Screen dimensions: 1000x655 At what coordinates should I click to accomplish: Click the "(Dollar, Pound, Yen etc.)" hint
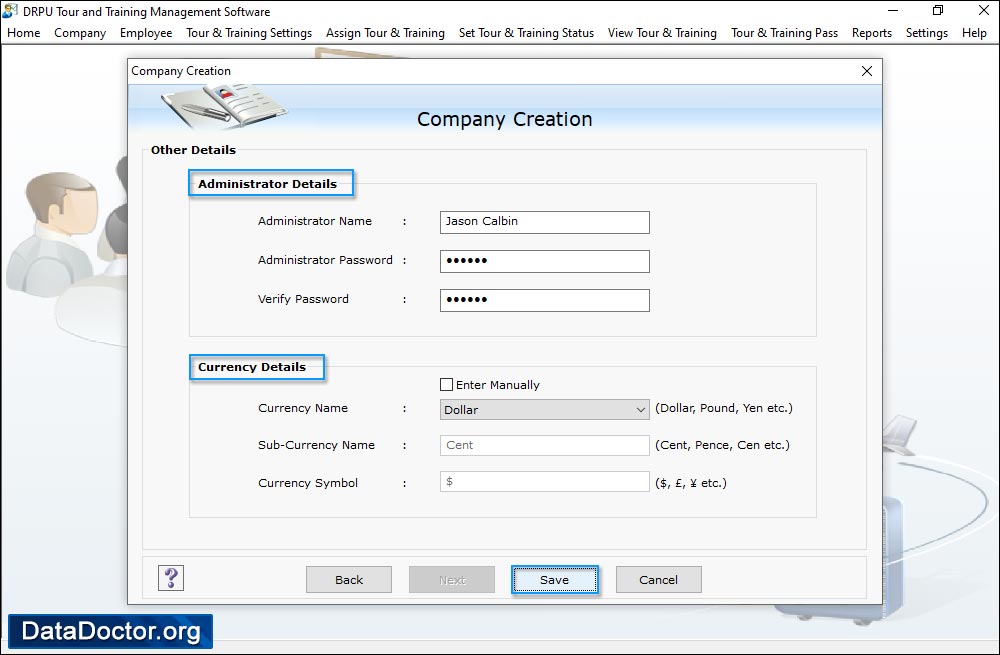tap(724, 408)
